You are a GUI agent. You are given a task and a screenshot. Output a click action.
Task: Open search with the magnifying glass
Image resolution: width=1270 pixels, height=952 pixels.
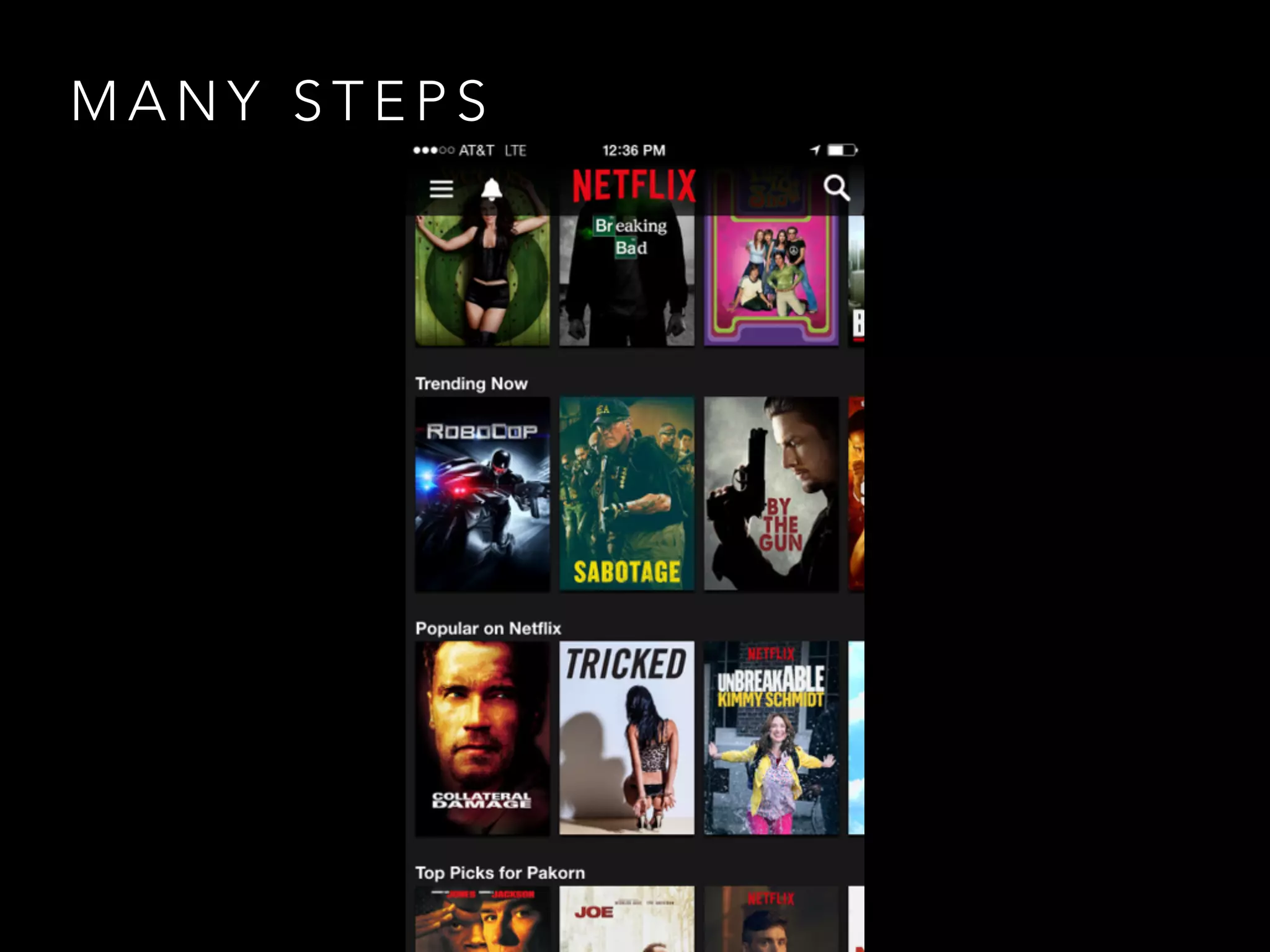click(x=837, y=188)
